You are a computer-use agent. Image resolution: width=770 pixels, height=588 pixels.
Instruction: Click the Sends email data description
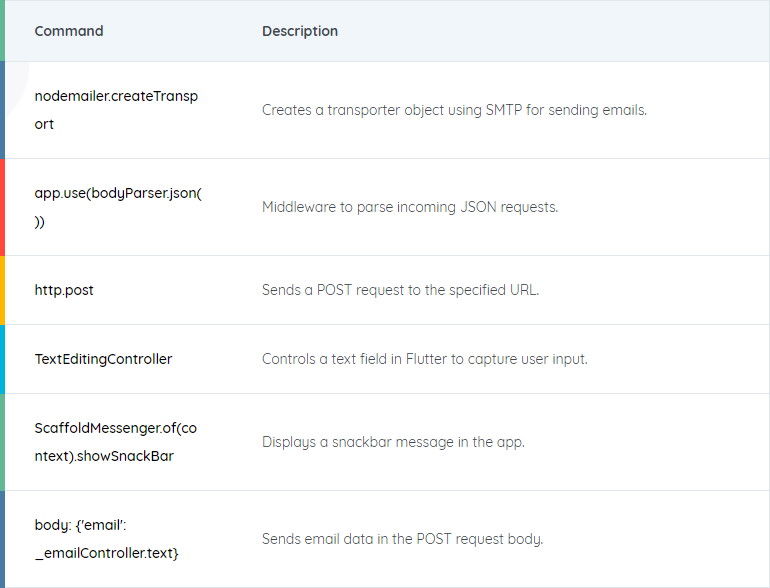(x=403, y=539)
